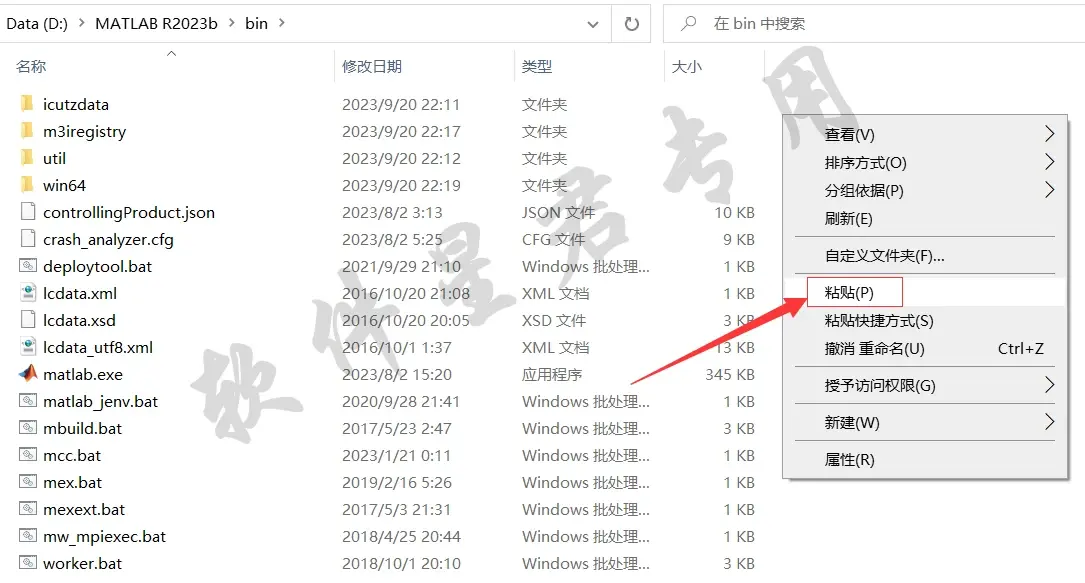Open the 新建(W) menu item

click(925, 422)
